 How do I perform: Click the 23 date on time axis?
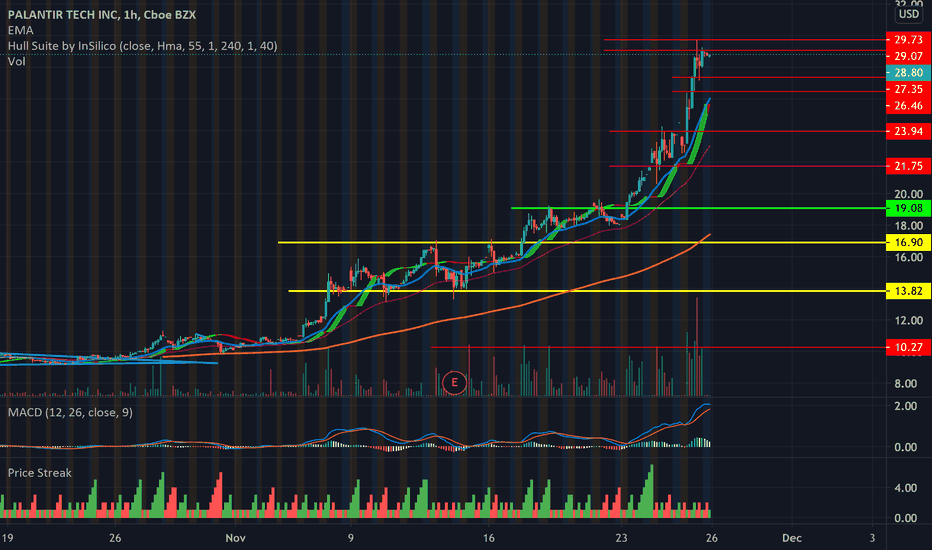621,538
